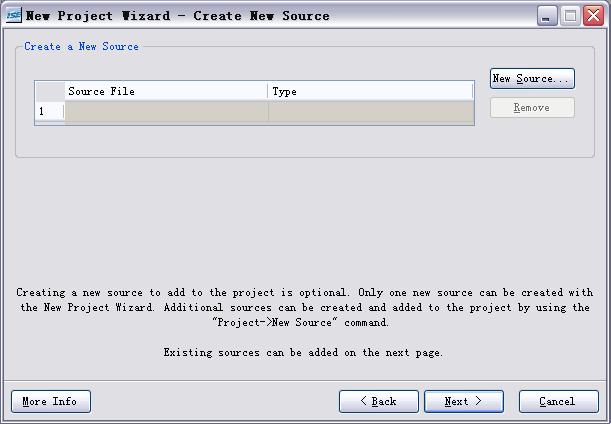Select the Type column header
Screen dimensions: 611x424
pos(371,92)
